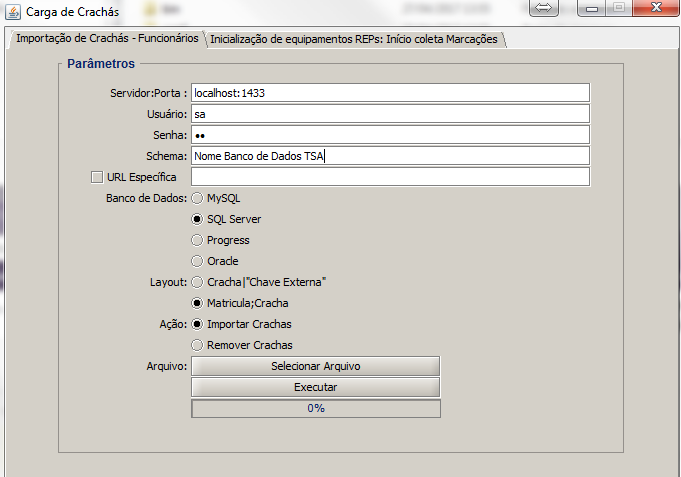This screenshot has width=681, height=477.
Task: Click the Parâmetros group title
Action: (101, 64)
